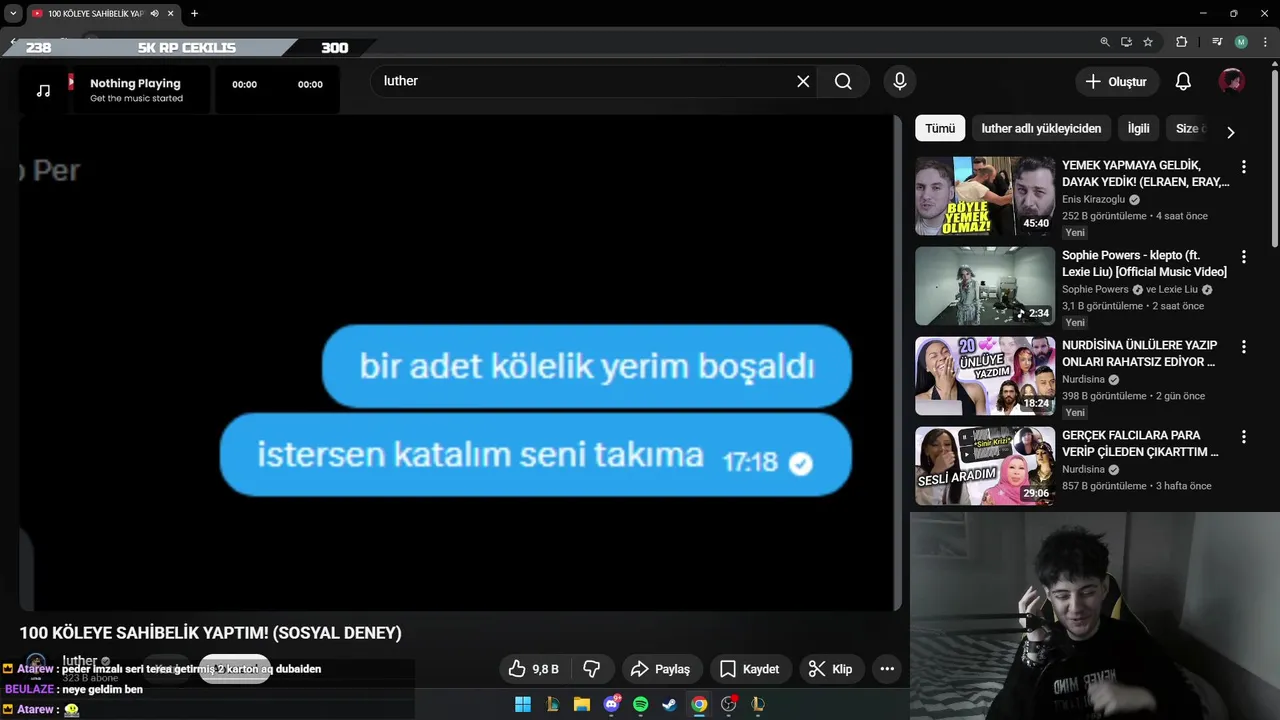The image size is (1280, 720).
Task: Open Chrome profile M avatar
Action: click(x=1241, y=42)
